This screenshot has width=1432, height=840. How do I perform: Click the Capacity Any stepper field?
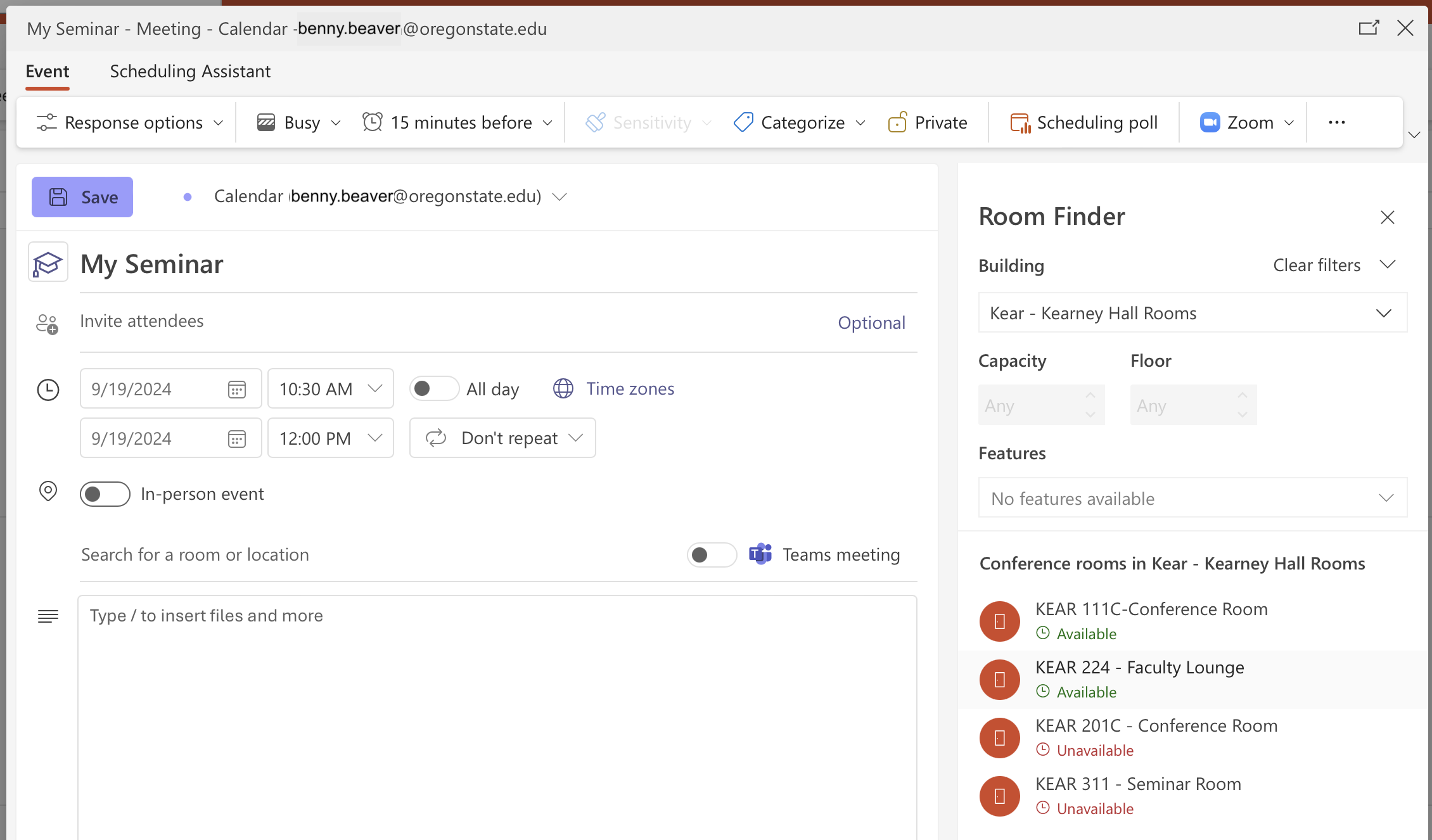1042,405
